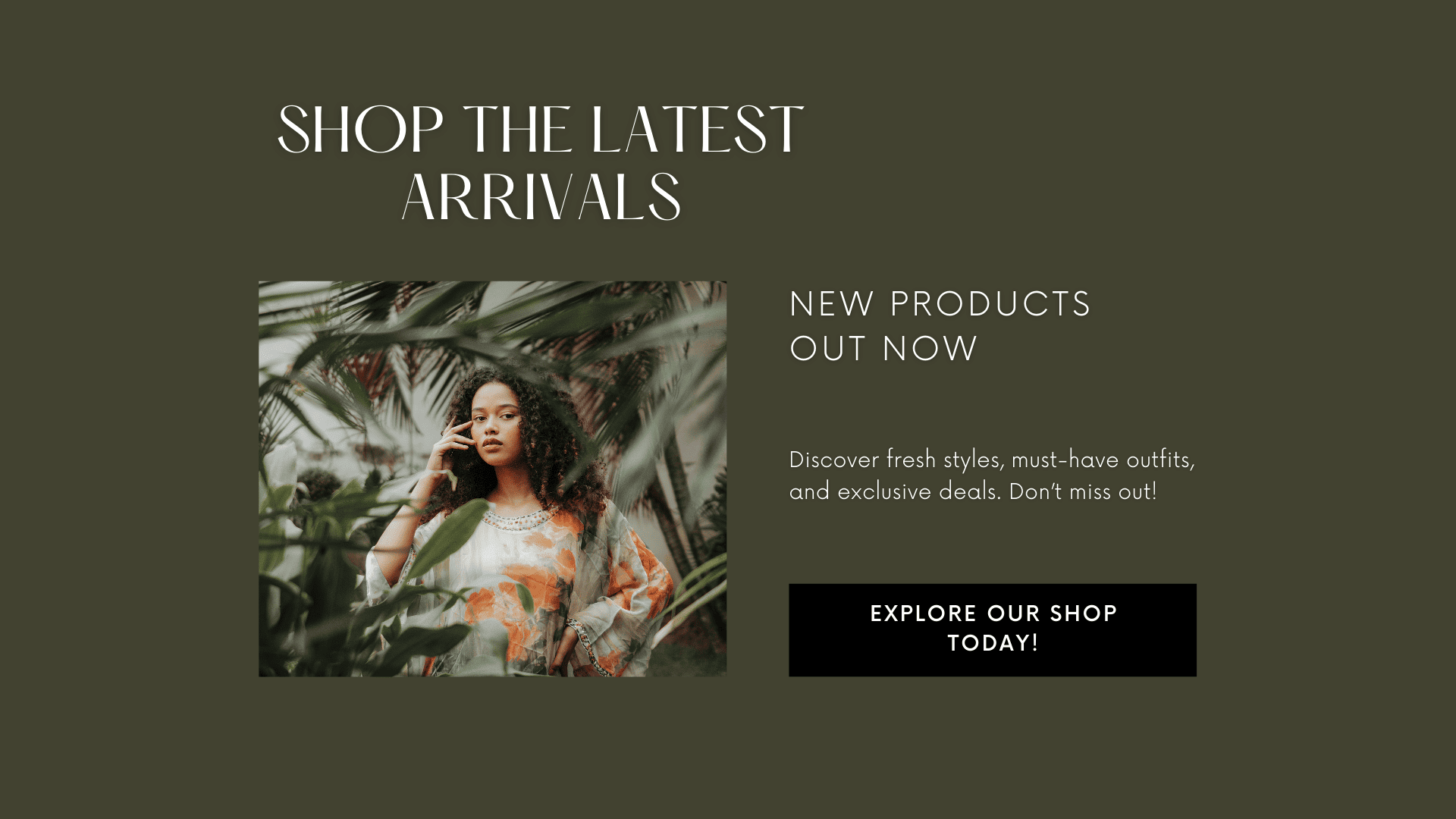Screen dimensions: 1456x819
Task: Click the 'Don't miss out!' sentence
Action: [x=1082, y=491]
